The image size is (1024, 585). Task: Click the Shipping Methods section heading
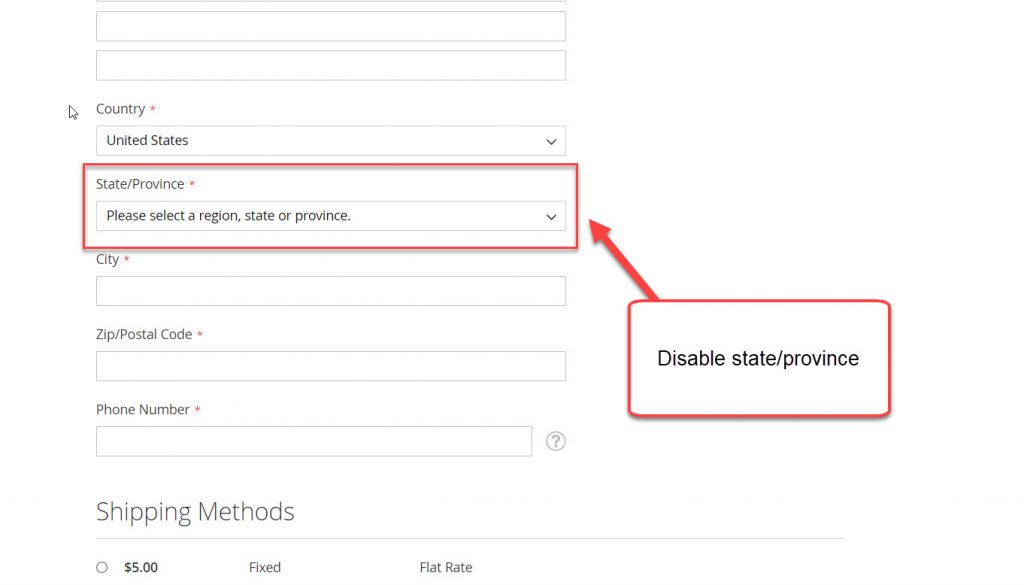click(x=194, y=511)
